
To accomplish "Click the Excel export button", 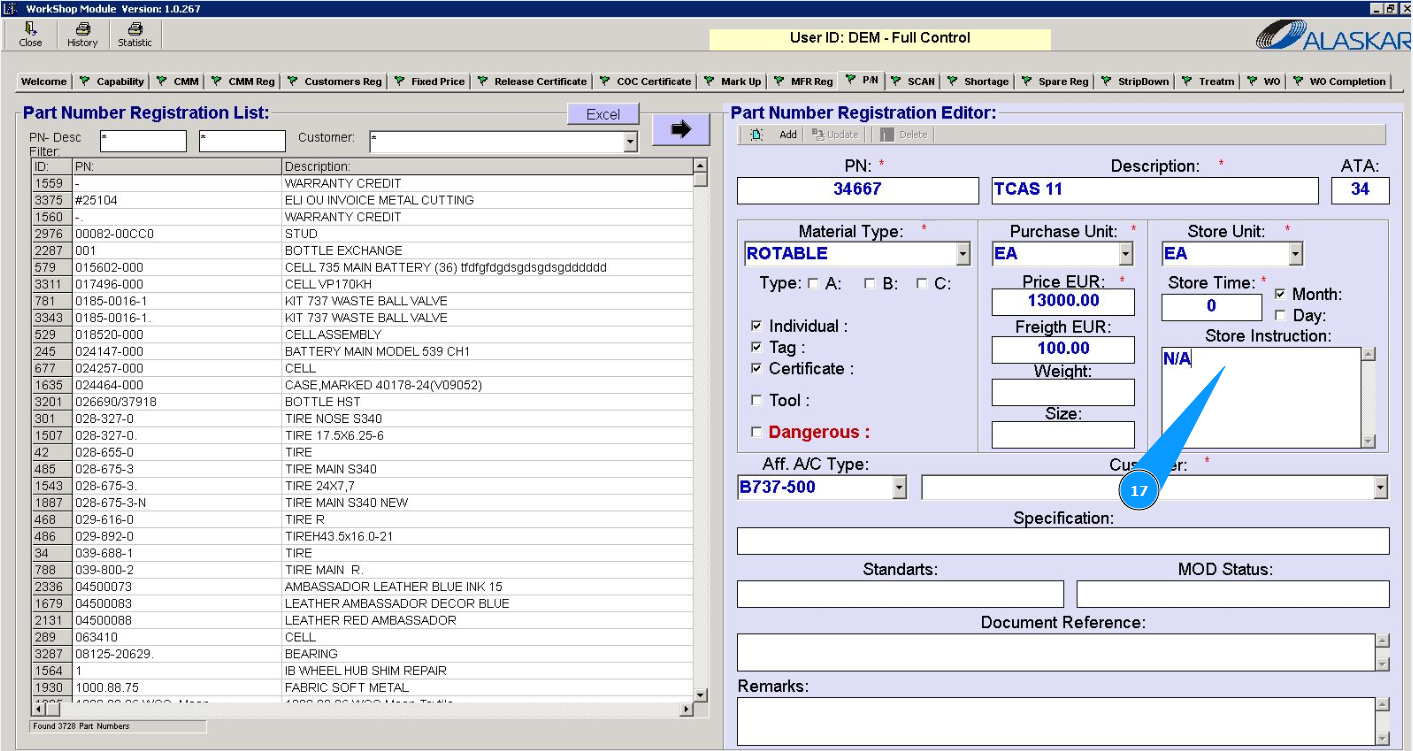I will click(603, 115).
